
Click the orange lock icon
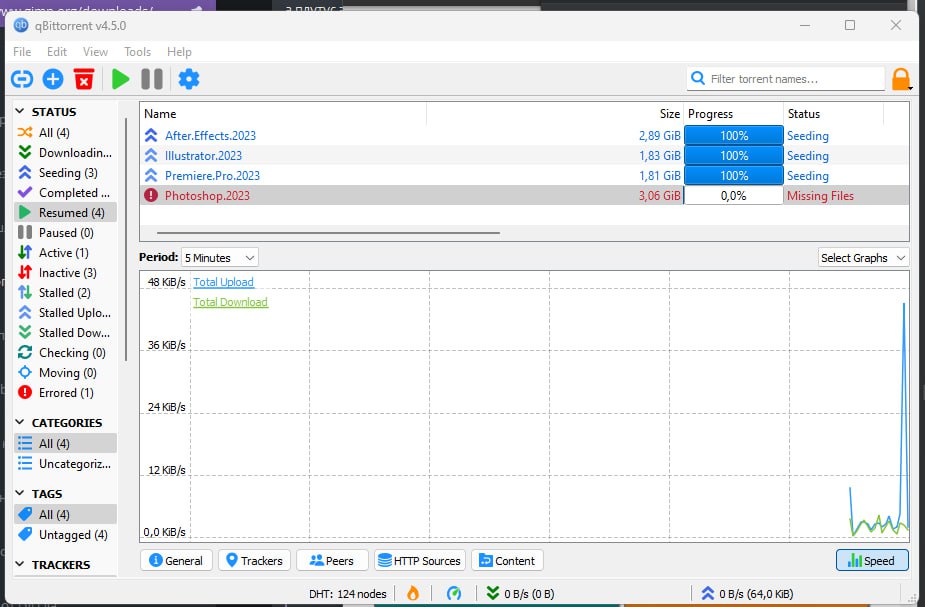pos(901,79)
